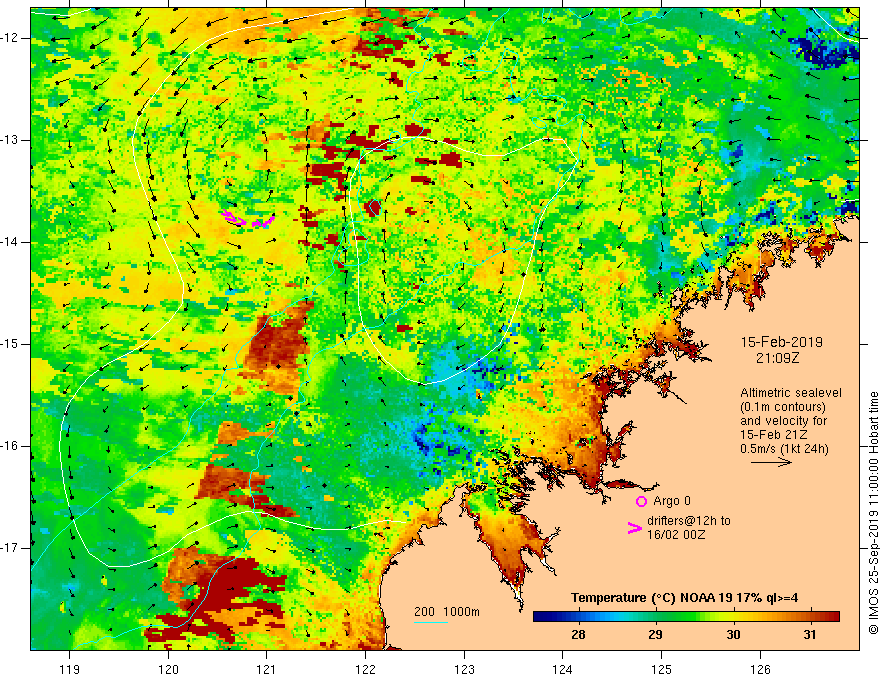
Task: Click the -15 latitude axis label
Action: point(10,344)
